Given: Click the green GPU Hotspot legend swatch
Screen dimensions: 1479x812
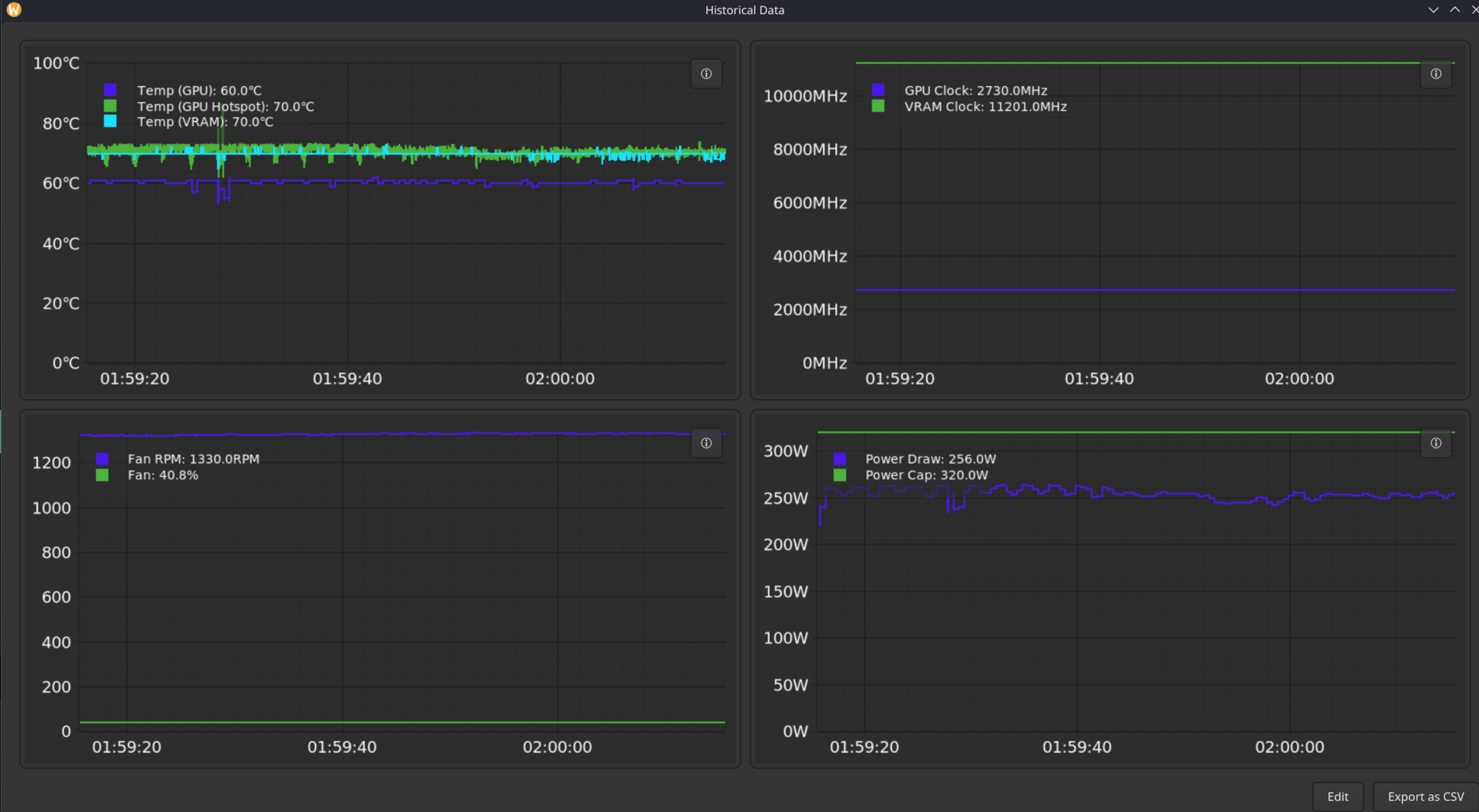Looking at the screenshot, I should pyautogui.click(x=110, y=105).
